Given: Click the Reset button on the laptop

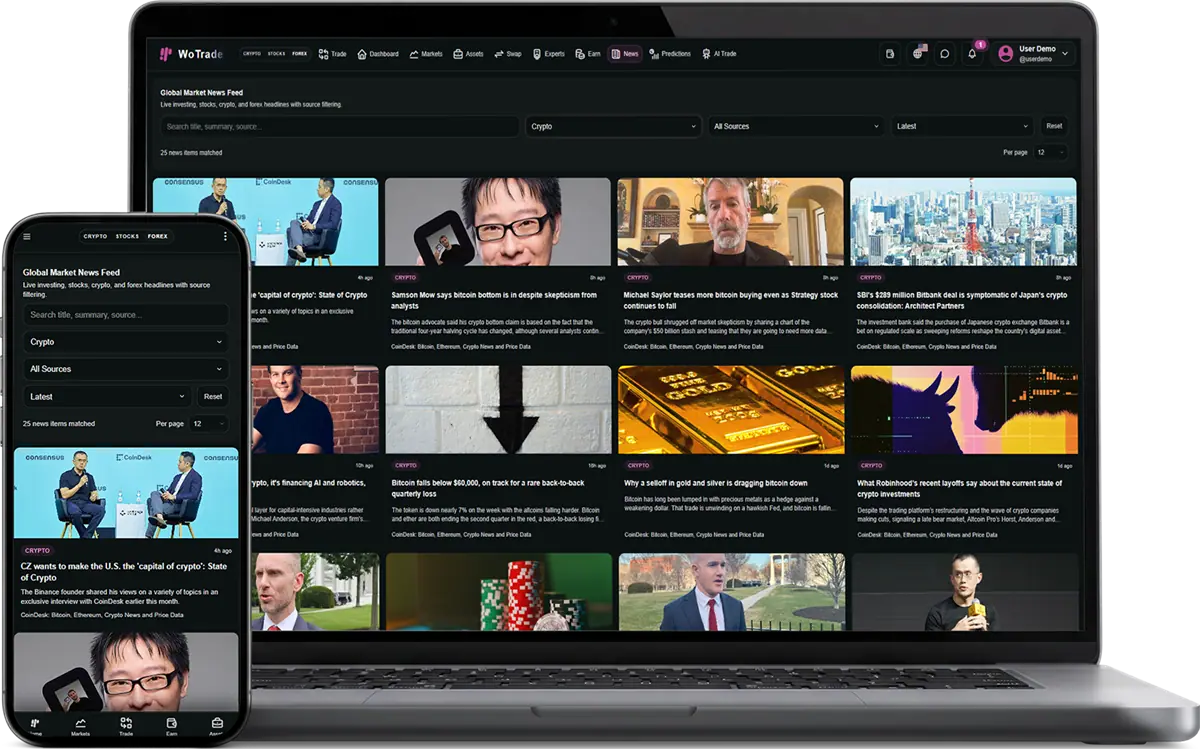Looking at the screenshot, I should [x=1054, y=126].
